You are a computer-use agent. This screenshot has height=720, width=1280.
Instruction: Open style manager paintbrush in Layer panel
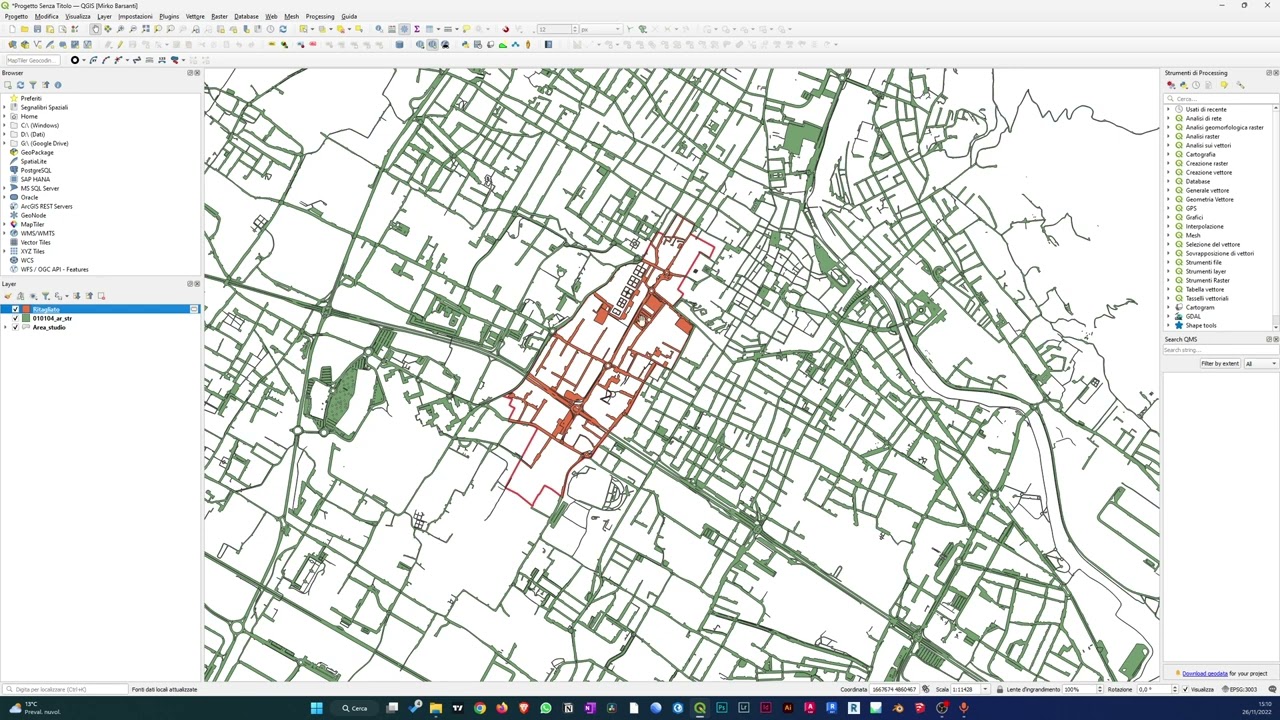(8, 296)
